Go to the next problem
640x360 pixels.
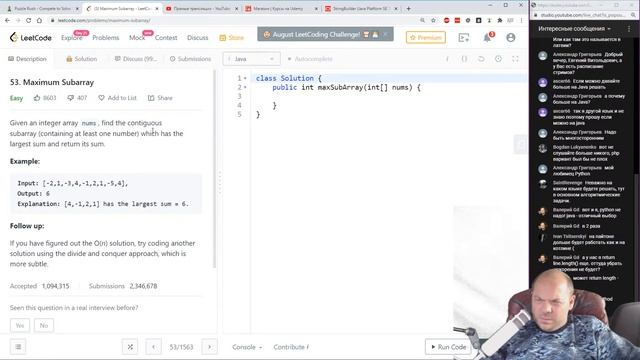click(x=209, y=347)
